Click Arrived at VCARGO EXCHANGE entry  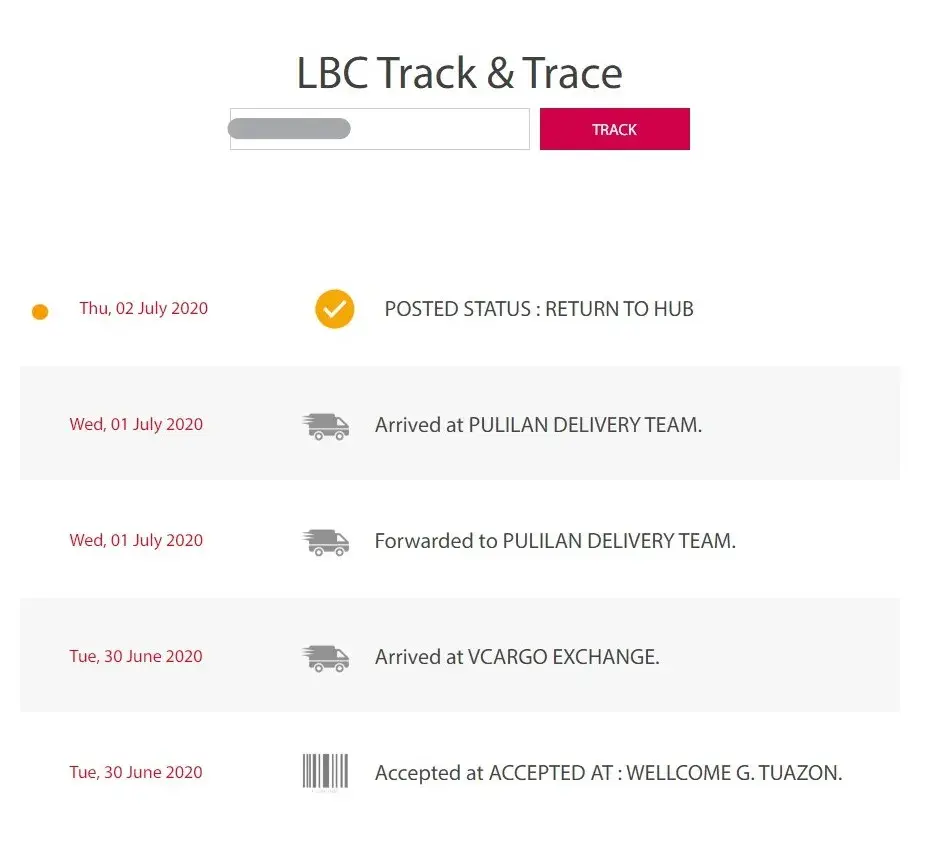coord(517,657)
